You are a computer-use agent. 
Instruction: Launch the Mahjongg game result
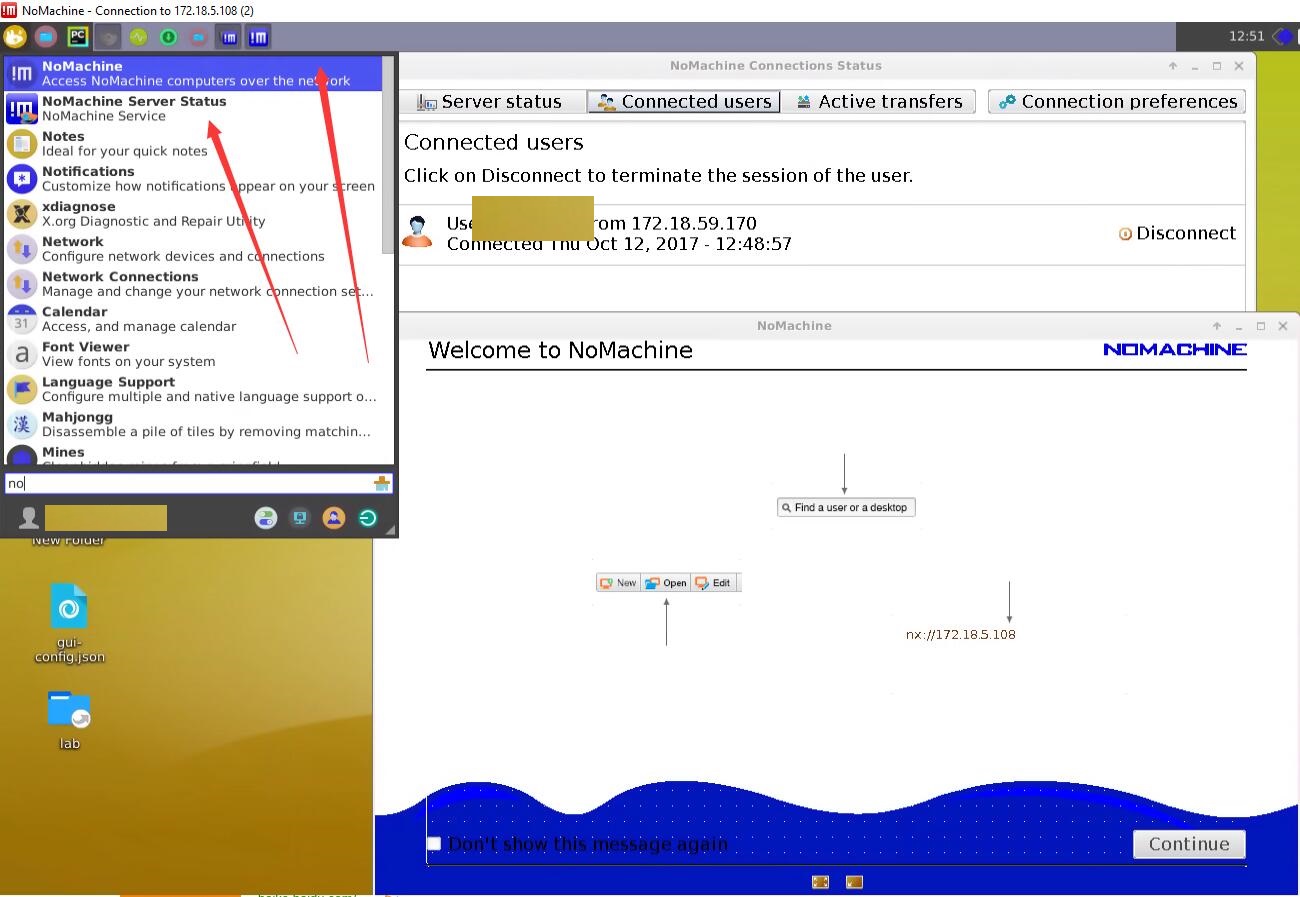(193, 424)
